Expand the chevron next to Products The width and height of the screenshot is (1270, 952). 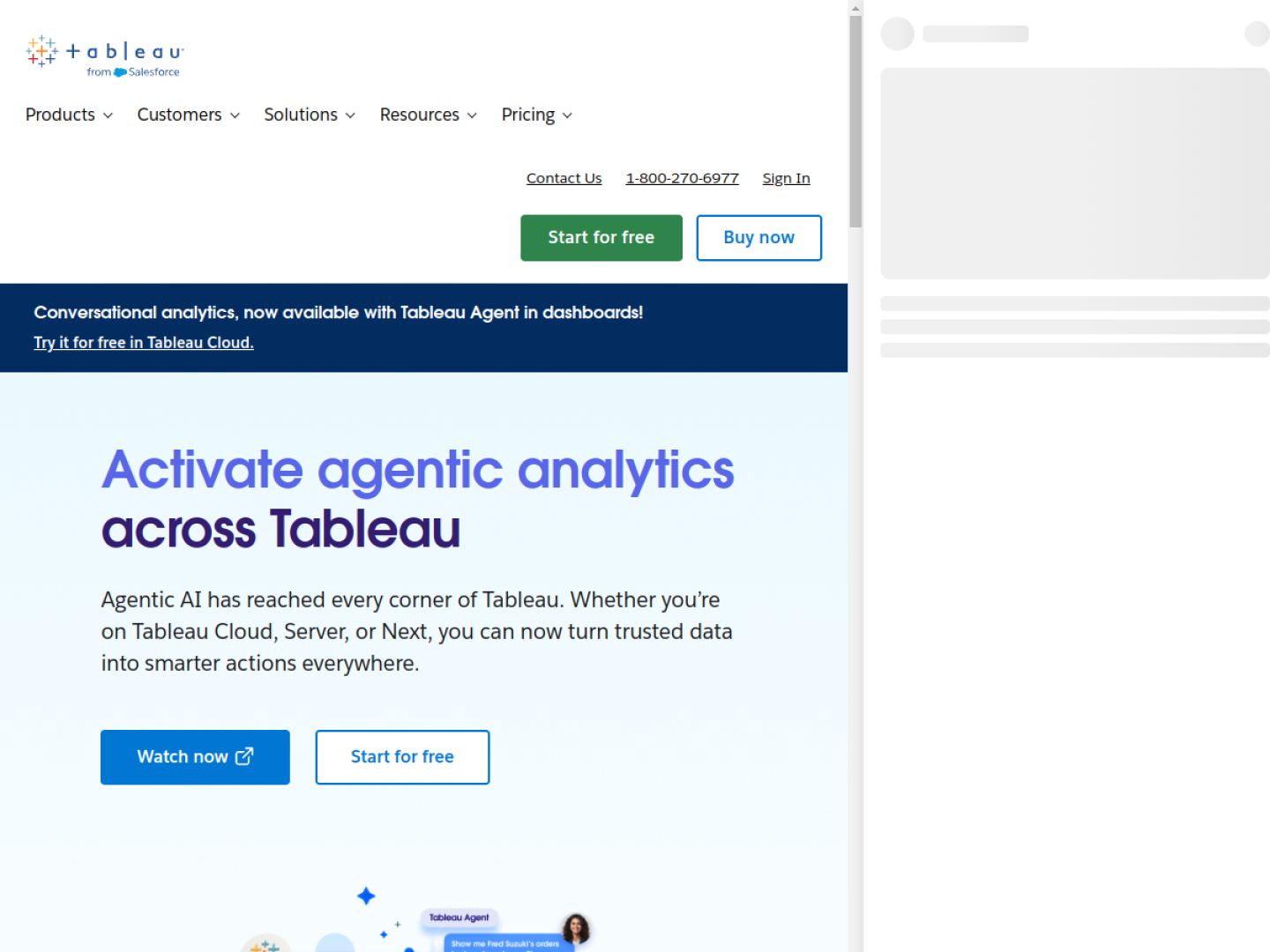pos(108,115)
